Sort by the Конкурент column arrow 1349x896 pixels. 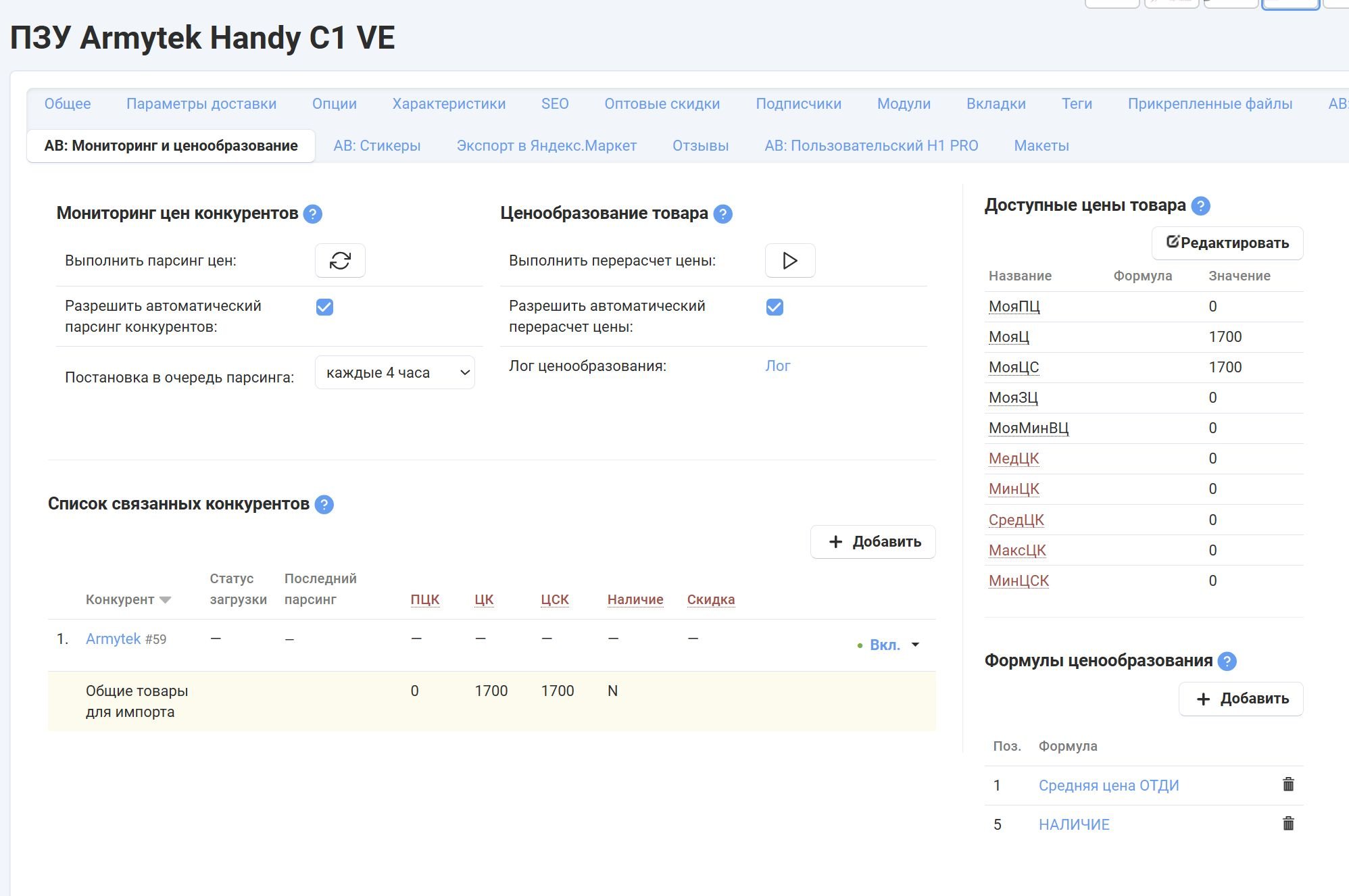(x=165, y=600)
